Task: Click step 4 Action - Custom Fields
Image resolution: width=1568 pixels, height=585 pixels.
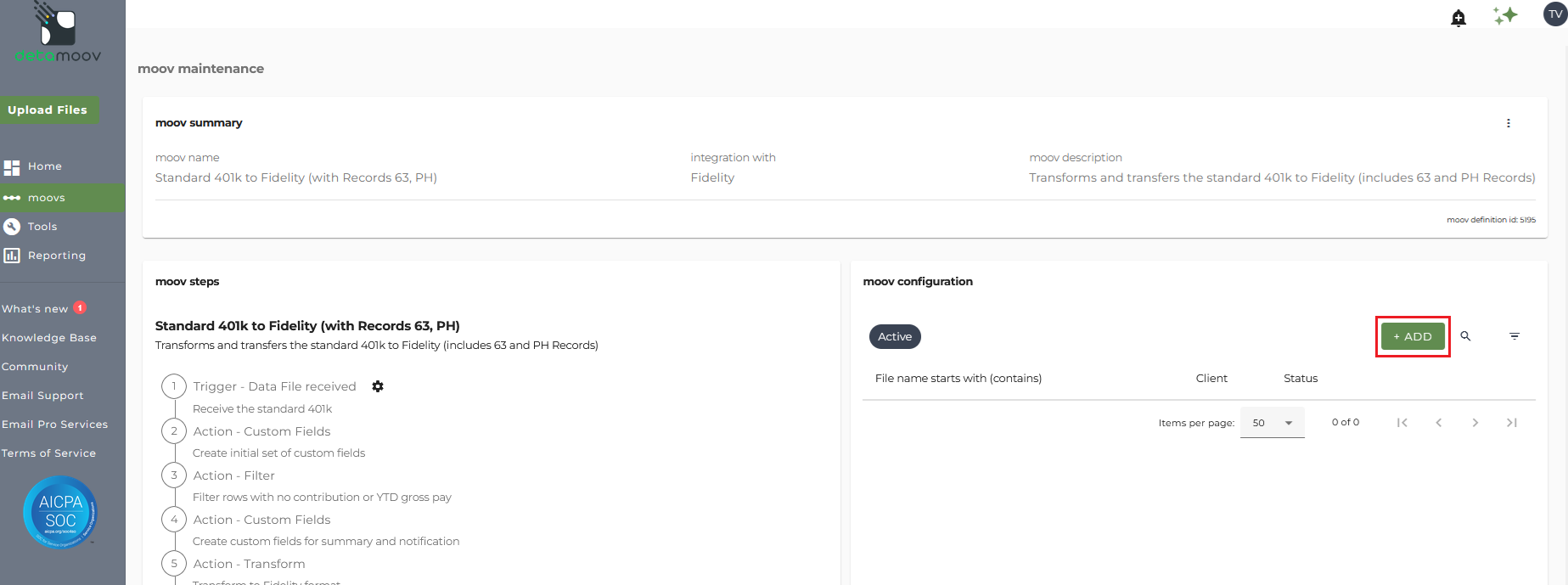Action: point(261,520)
